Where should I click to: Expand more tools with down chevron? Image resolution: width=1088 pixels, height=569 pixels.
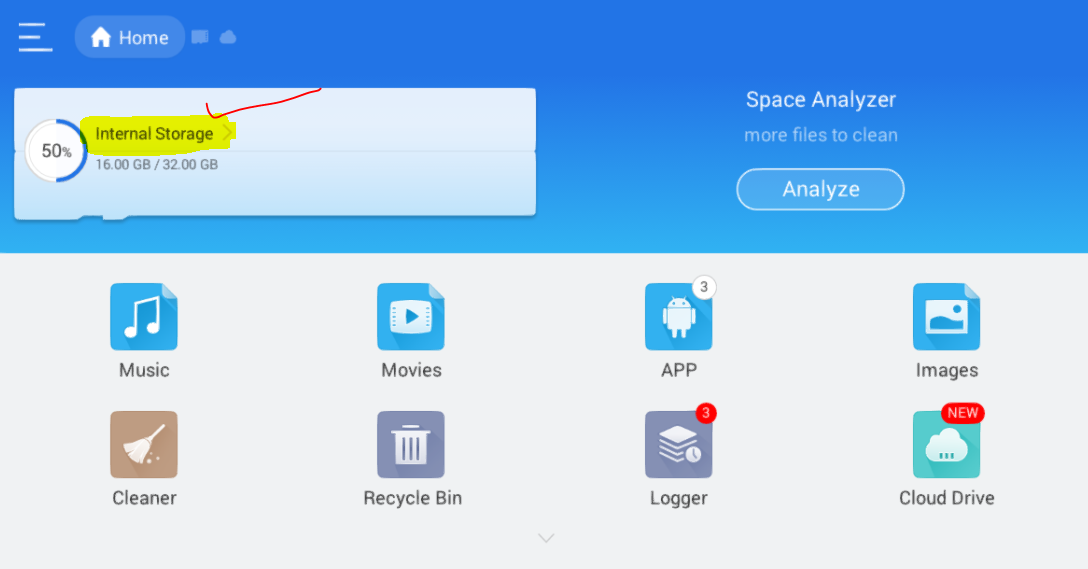point(546,538)
